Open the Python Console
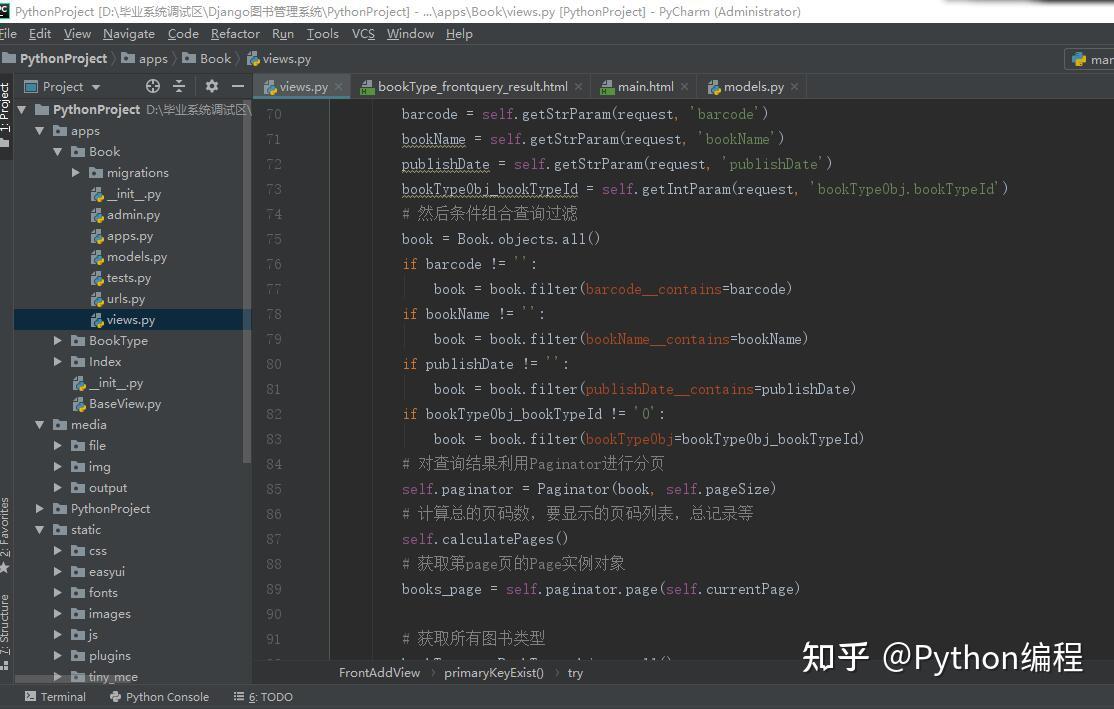 tap(158, 696)
